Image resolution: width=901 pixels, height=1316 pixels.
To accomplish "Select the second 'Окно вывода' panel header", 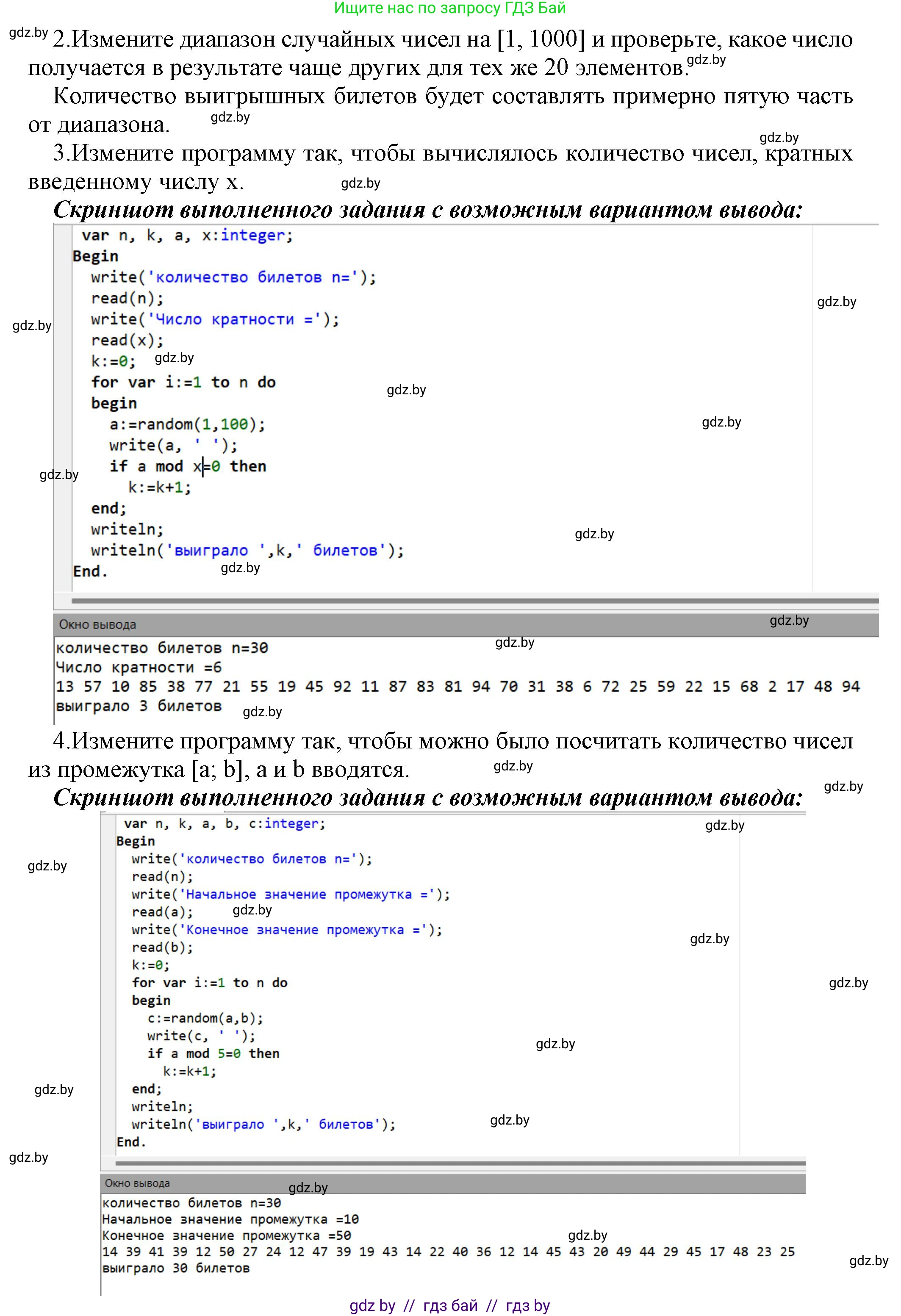I will 137,1183.
